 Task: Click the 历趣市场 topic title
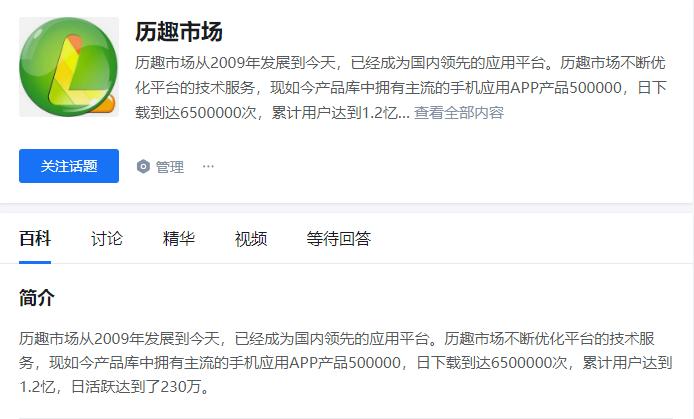point(179,32)
